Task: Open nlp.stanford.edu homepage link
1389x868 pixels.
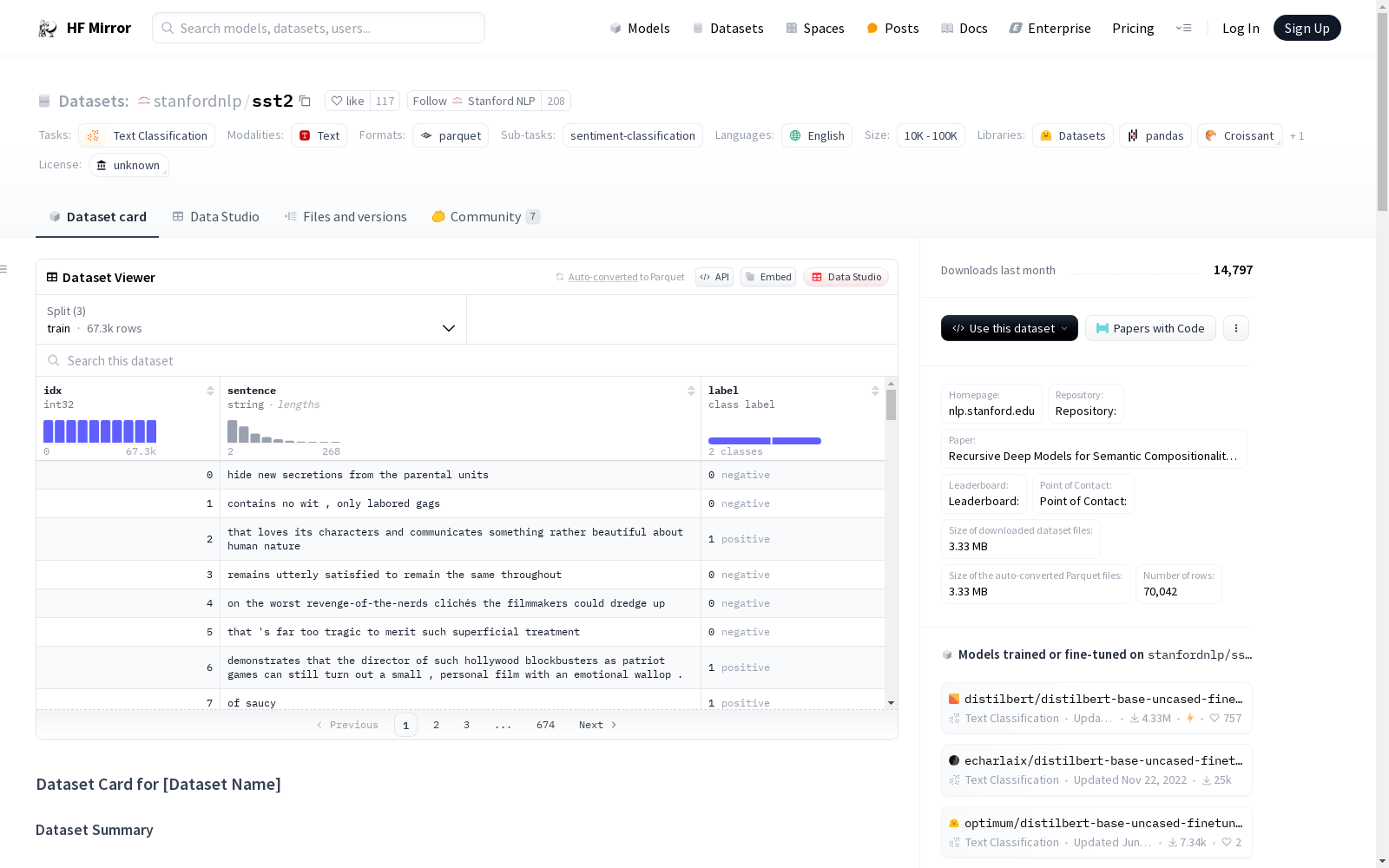Action: pyautogui.click(x=991, y=404)
